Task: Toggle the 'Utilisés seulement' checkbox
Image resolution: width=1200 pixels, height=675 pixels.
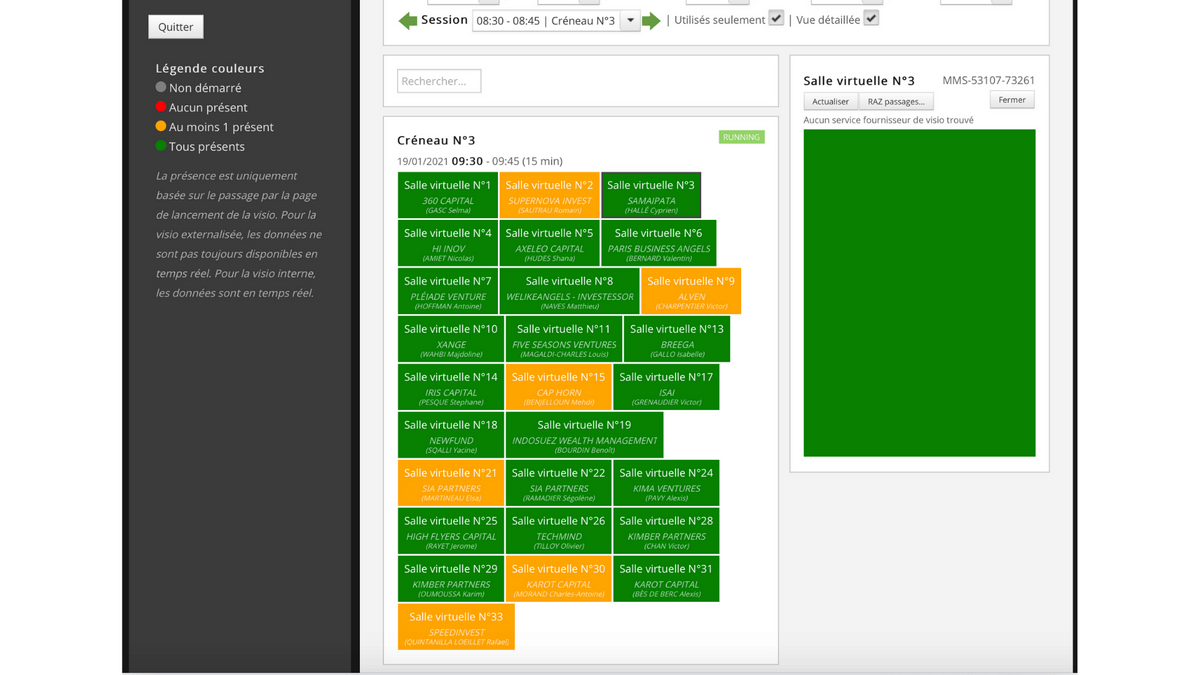Action: point(776,18)
